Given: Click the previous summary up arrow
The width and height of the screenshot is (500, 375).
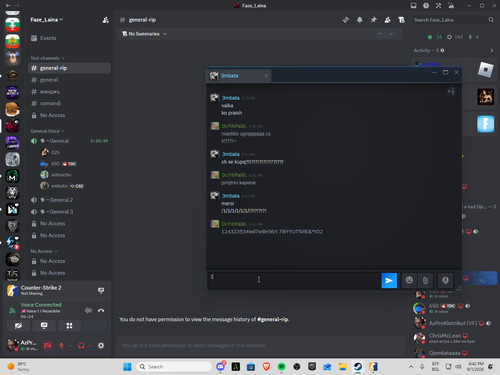Looking at the screenshot, I should click(379, 34).
